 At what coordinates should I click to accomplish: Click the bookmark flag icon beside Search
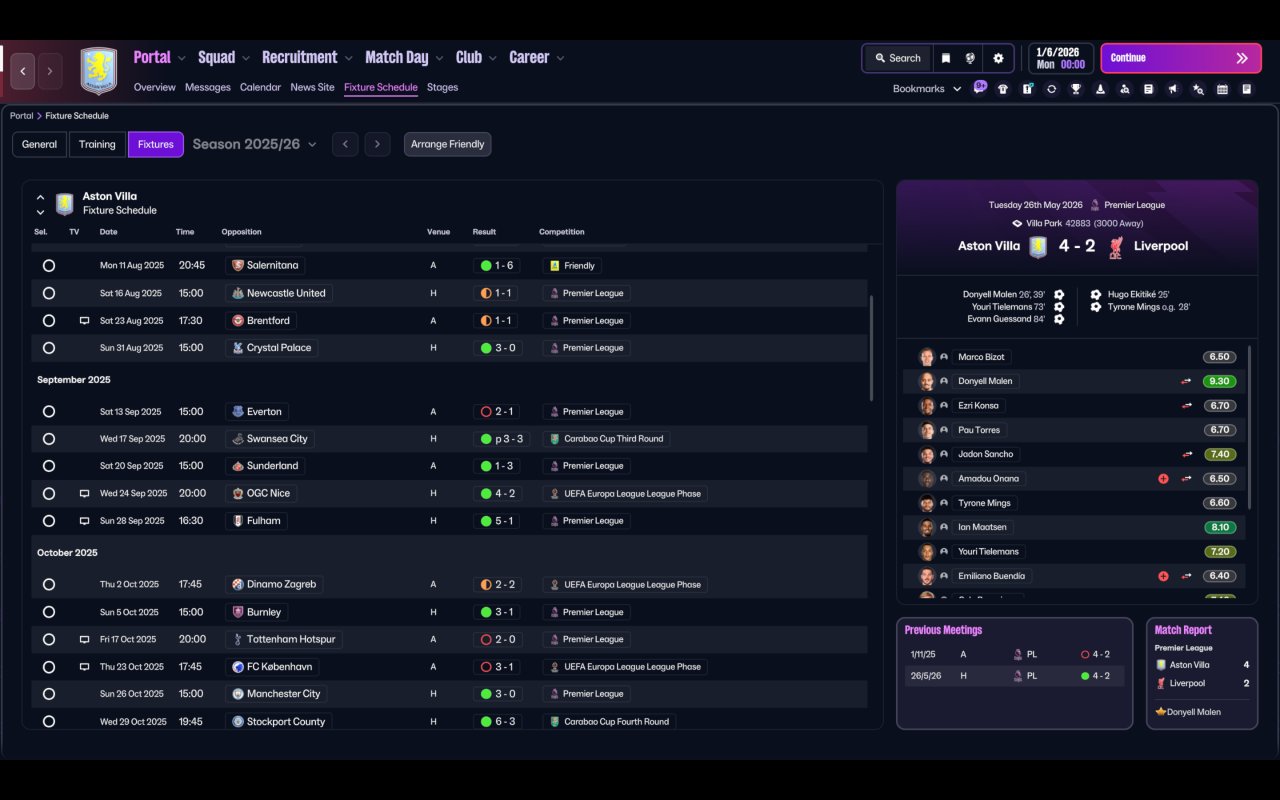(x=945, y=58)
